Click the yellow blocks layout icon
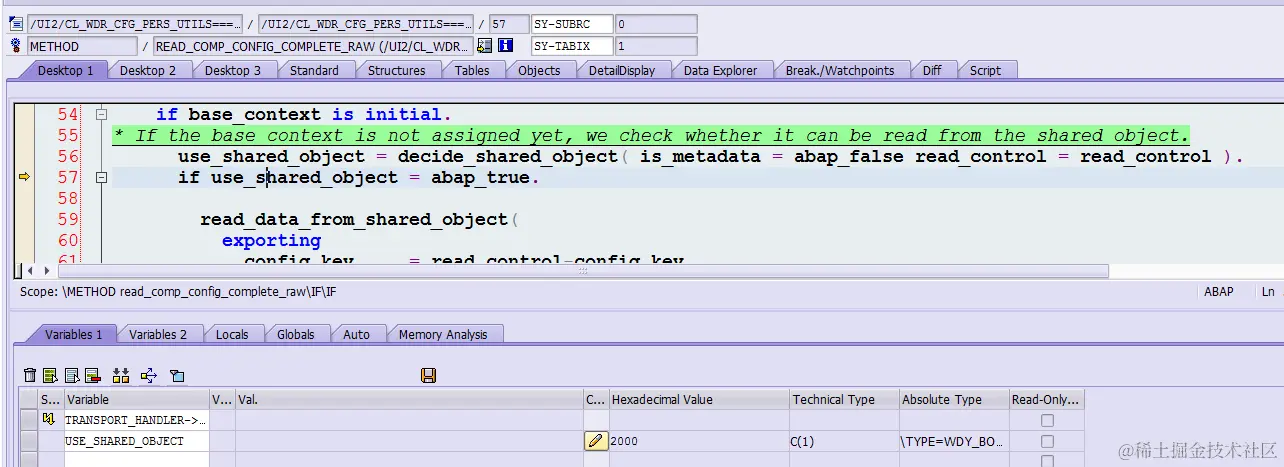The width and height of the screenshot is (1284, 467). (121, 376)
